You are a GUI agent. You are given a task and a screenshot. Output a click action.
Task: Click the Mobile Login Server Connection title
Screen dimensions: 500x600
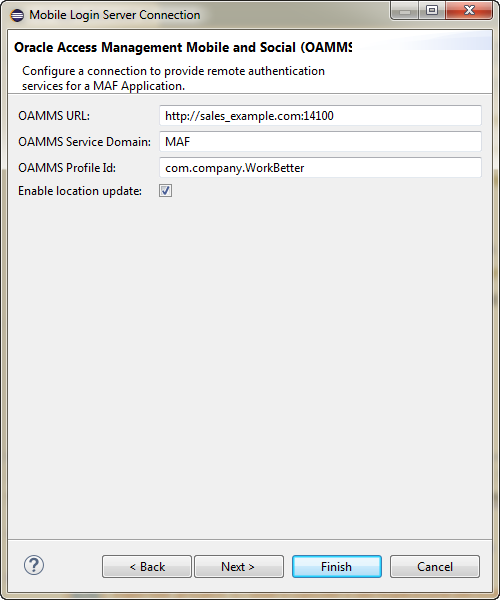click(115, 15)
